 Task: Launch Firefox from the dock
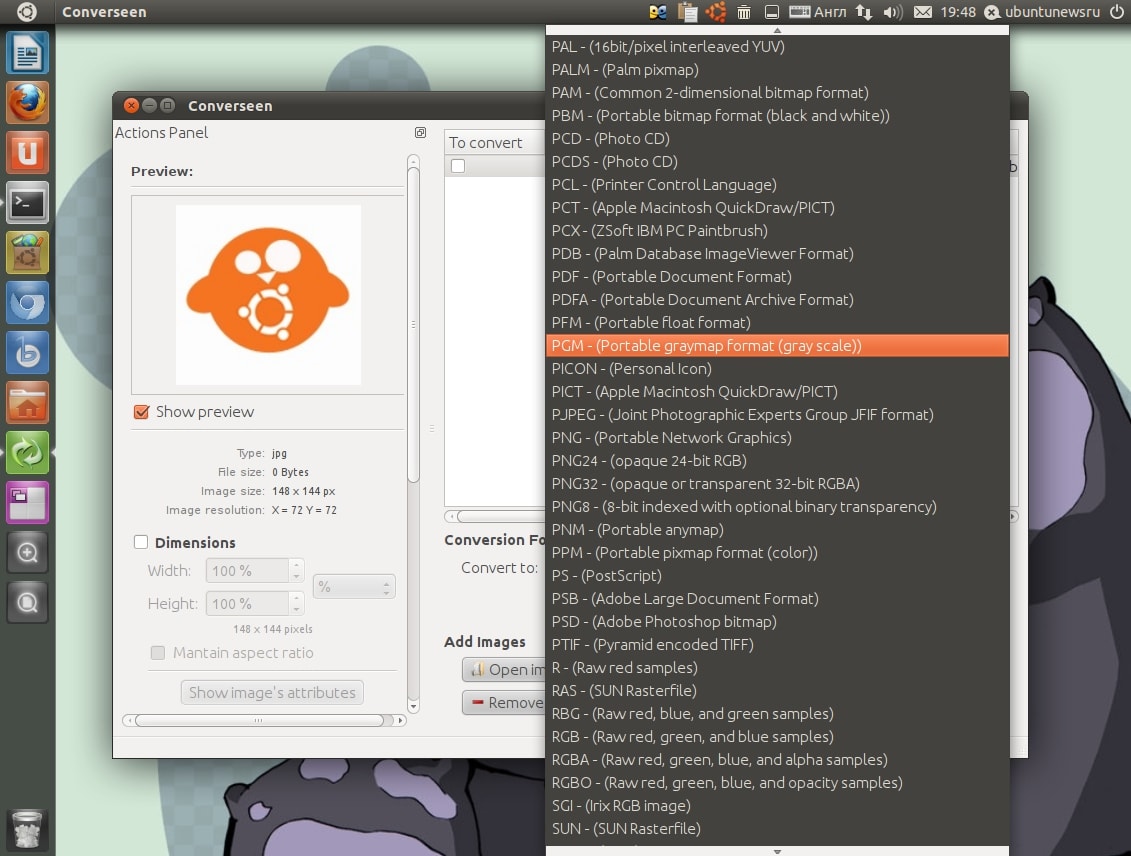[27, 103]
